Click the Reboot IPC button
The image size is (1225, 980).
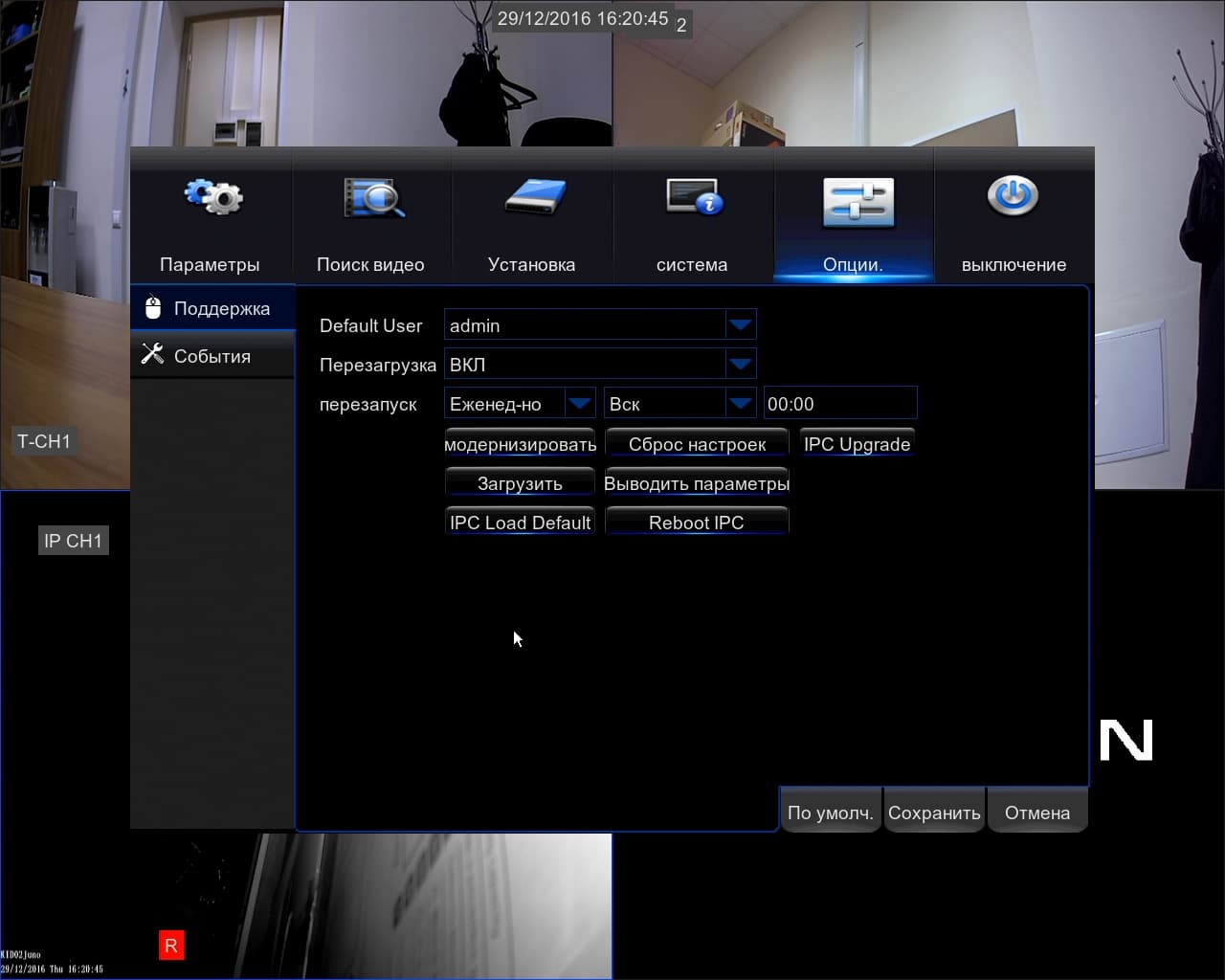697,522
